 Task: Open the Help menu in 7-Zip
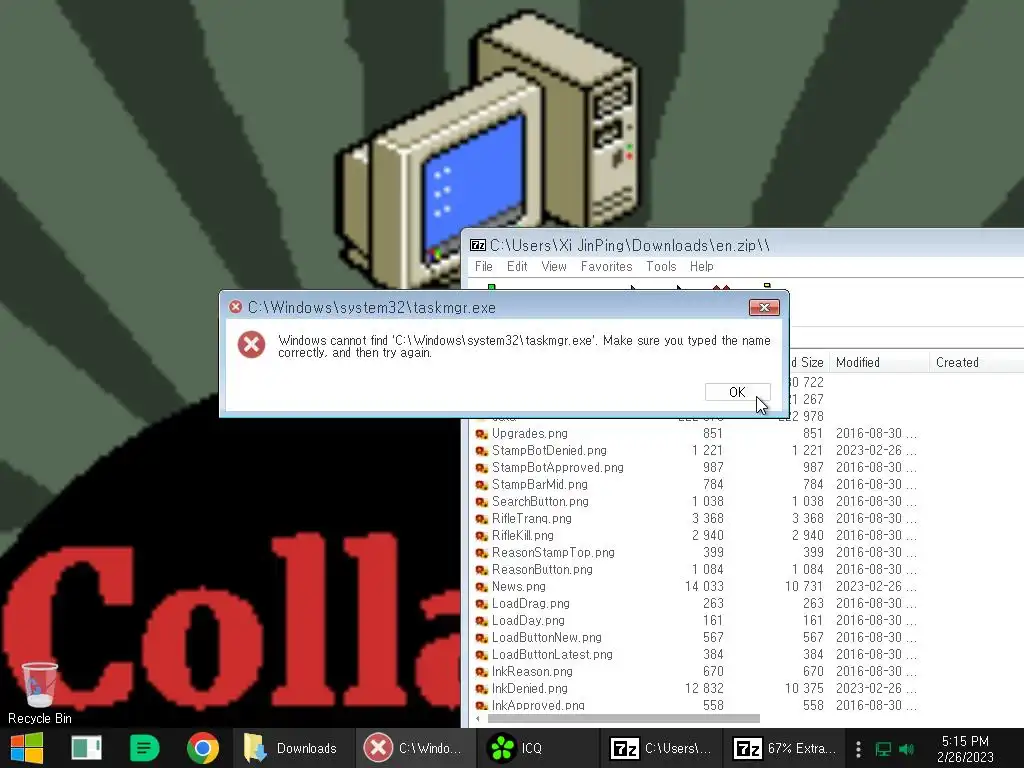click(x=701, y=266)
